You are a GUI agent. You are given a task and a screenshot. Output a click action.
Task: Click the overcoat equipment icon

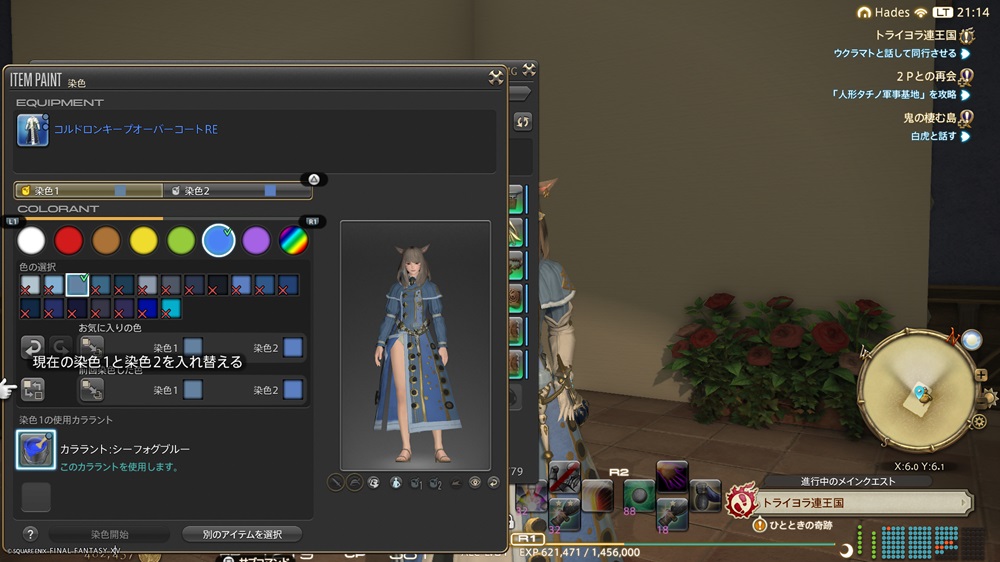(x=33, y=130)
